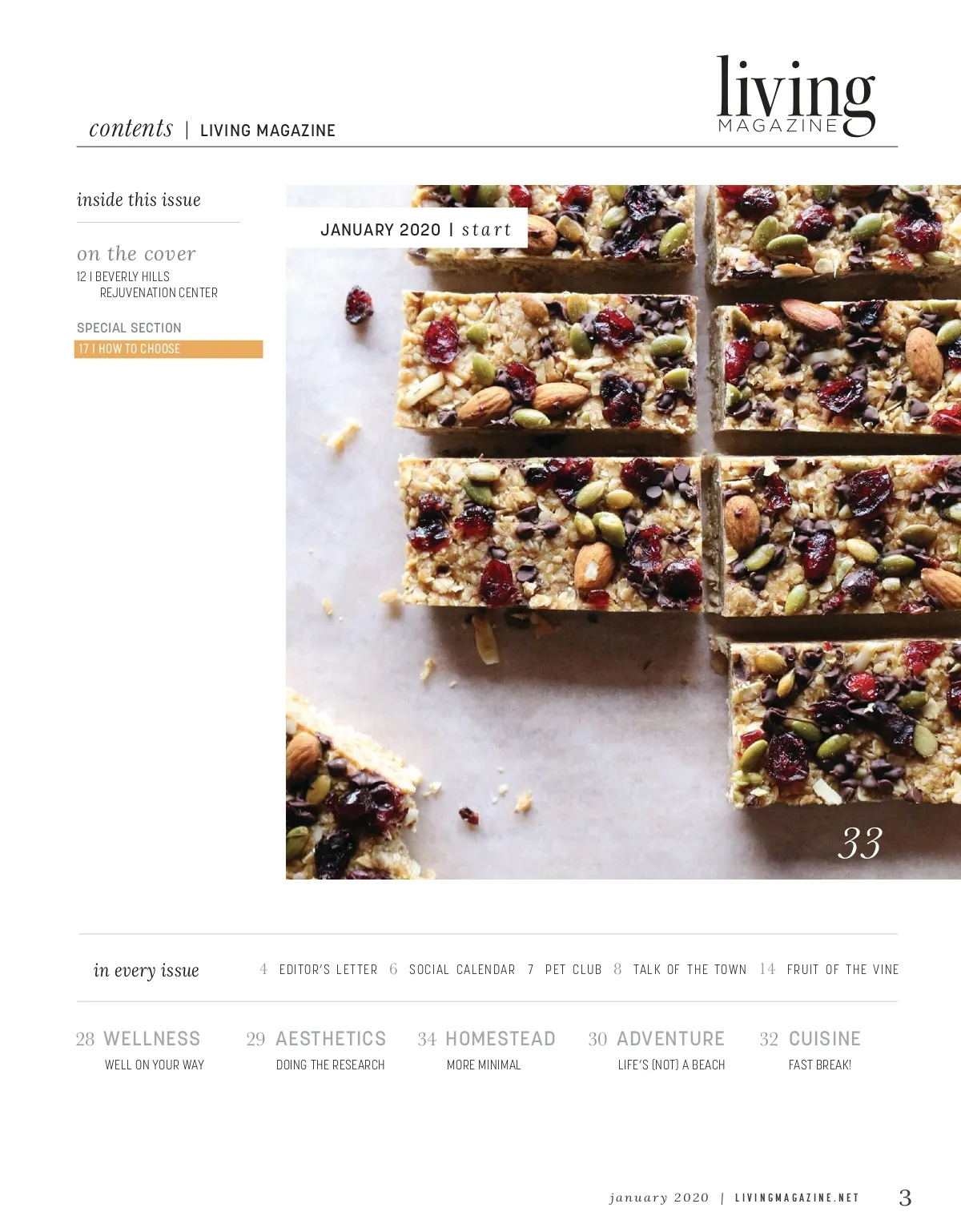Go to Social Calendar listing
The image size is (961, 1232).
coord(452,969)
